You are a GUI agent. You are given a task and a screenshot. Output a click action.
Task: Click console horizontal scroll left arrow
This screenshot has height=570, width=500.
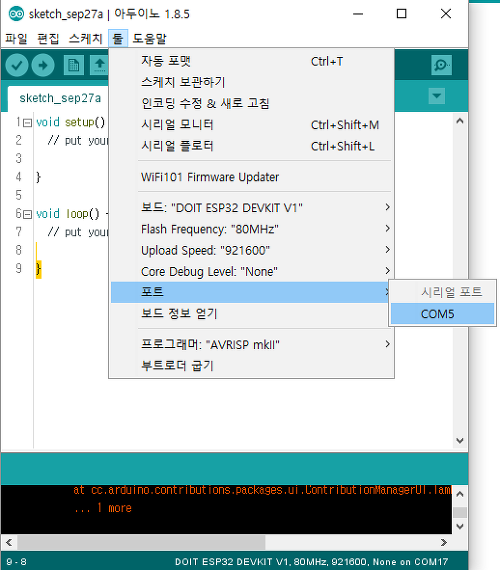pyautogui.click(x=9, y=543)
